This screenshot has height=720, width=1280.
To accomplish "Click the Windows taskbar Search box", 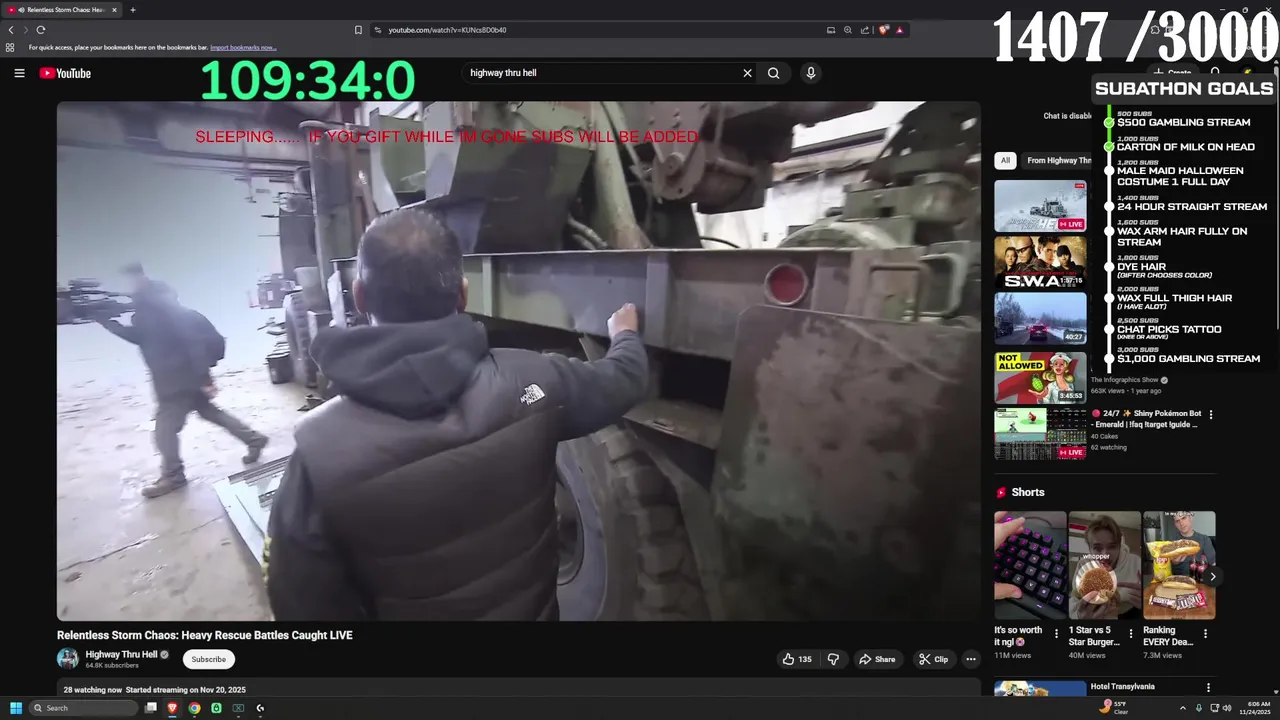I will 82,708.
